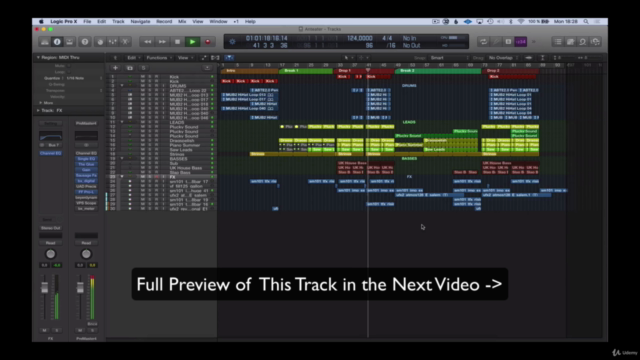Open Quick Help question mark icon
The width and height of the screenshot is (640, 360).
pos(84,42)
